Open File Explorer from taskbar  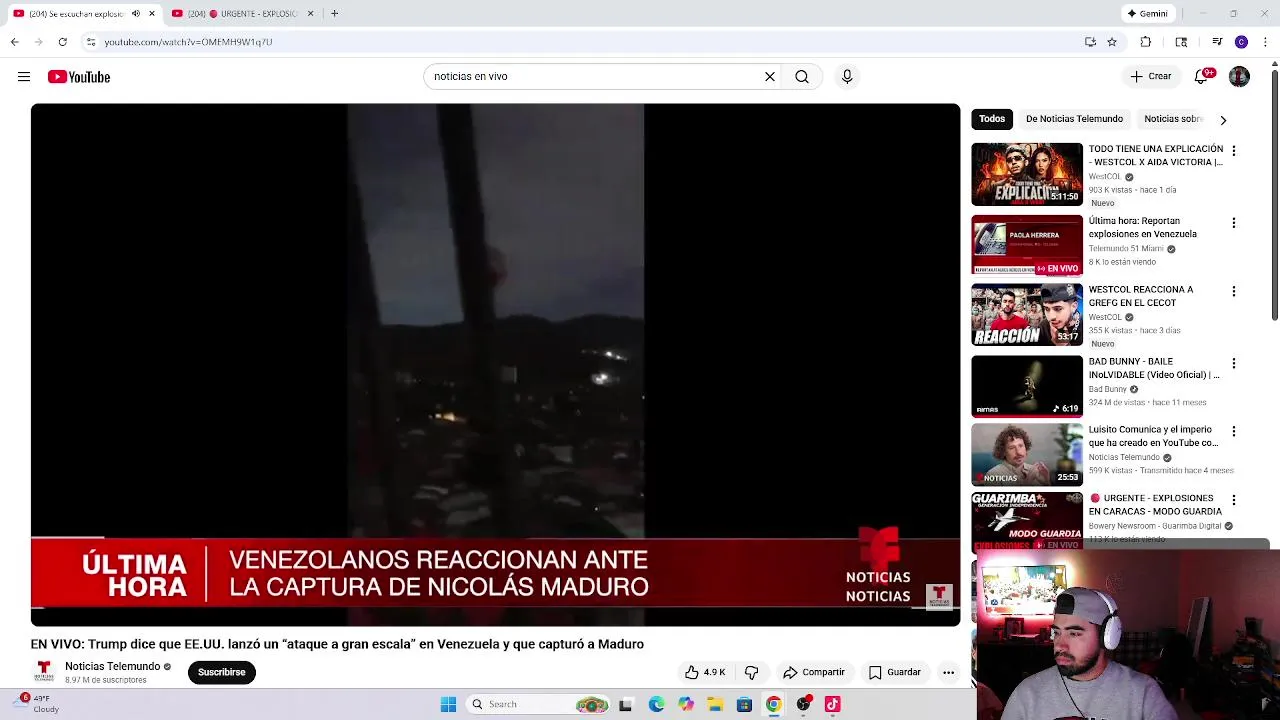pos(715,704)
